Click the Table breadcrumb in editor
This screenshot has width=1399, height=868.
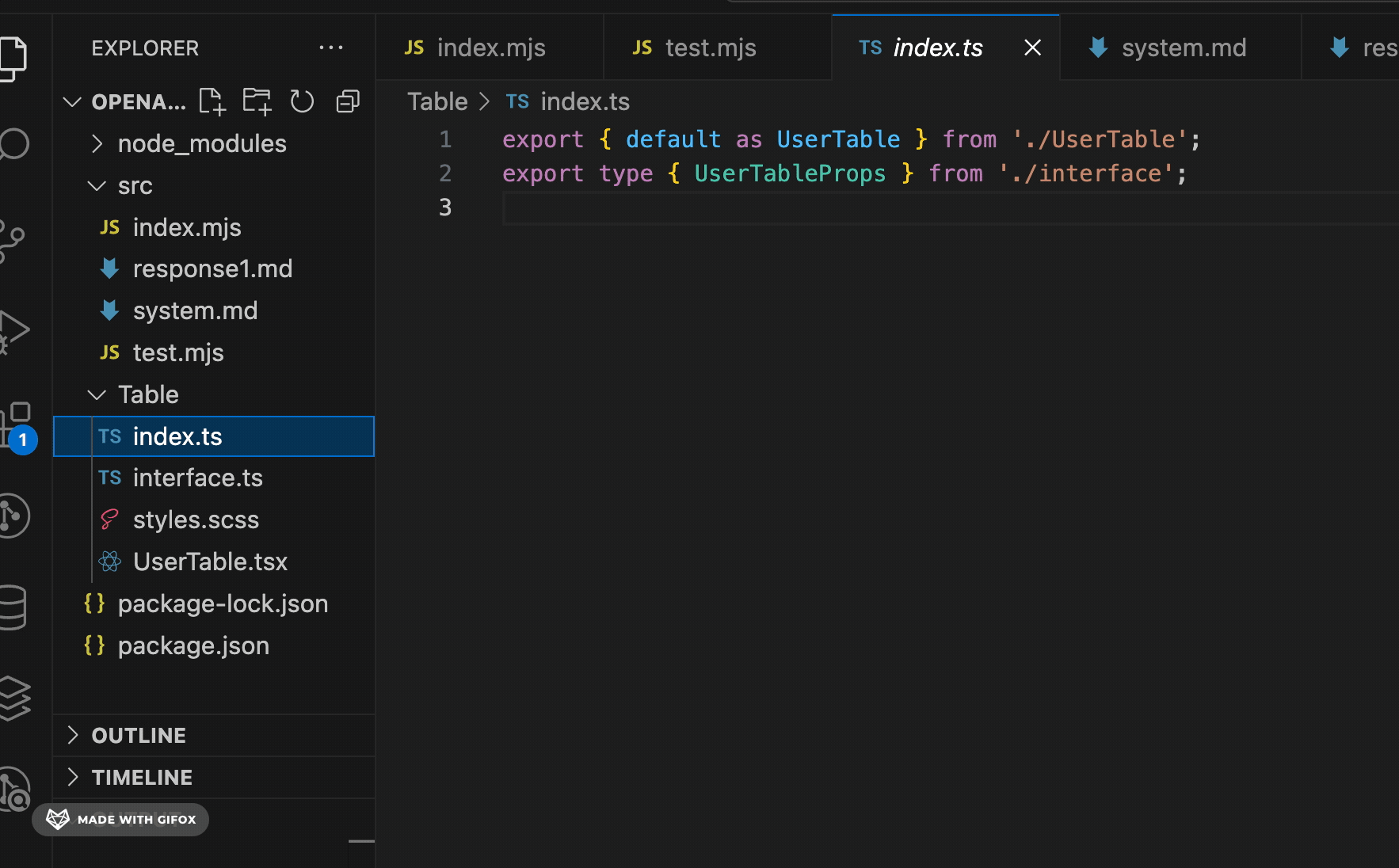click(x=437, y=102)
